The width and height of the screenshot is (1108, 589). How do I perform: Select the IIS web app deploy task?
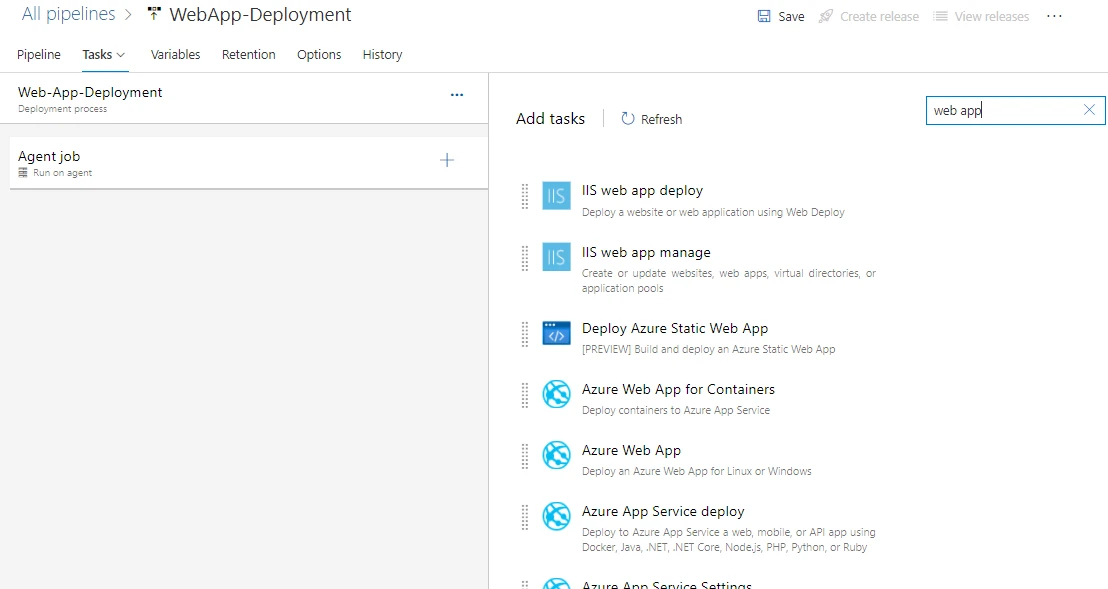642,190
